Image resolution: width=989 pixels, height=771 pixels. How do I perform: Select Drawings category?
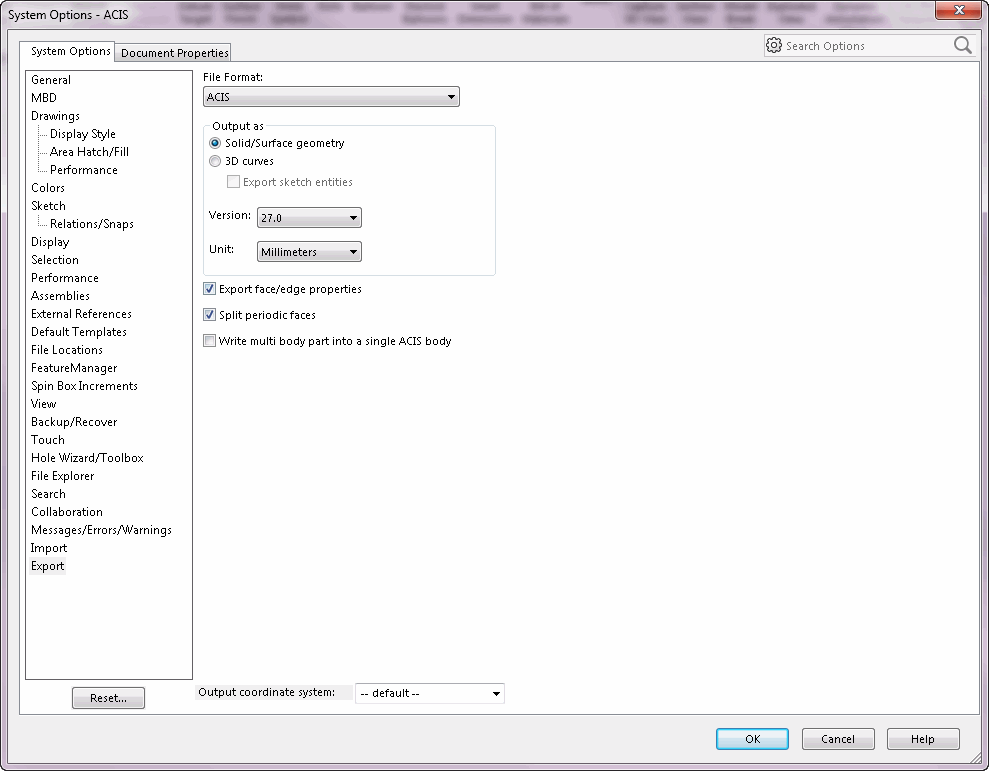coord(56,116)
